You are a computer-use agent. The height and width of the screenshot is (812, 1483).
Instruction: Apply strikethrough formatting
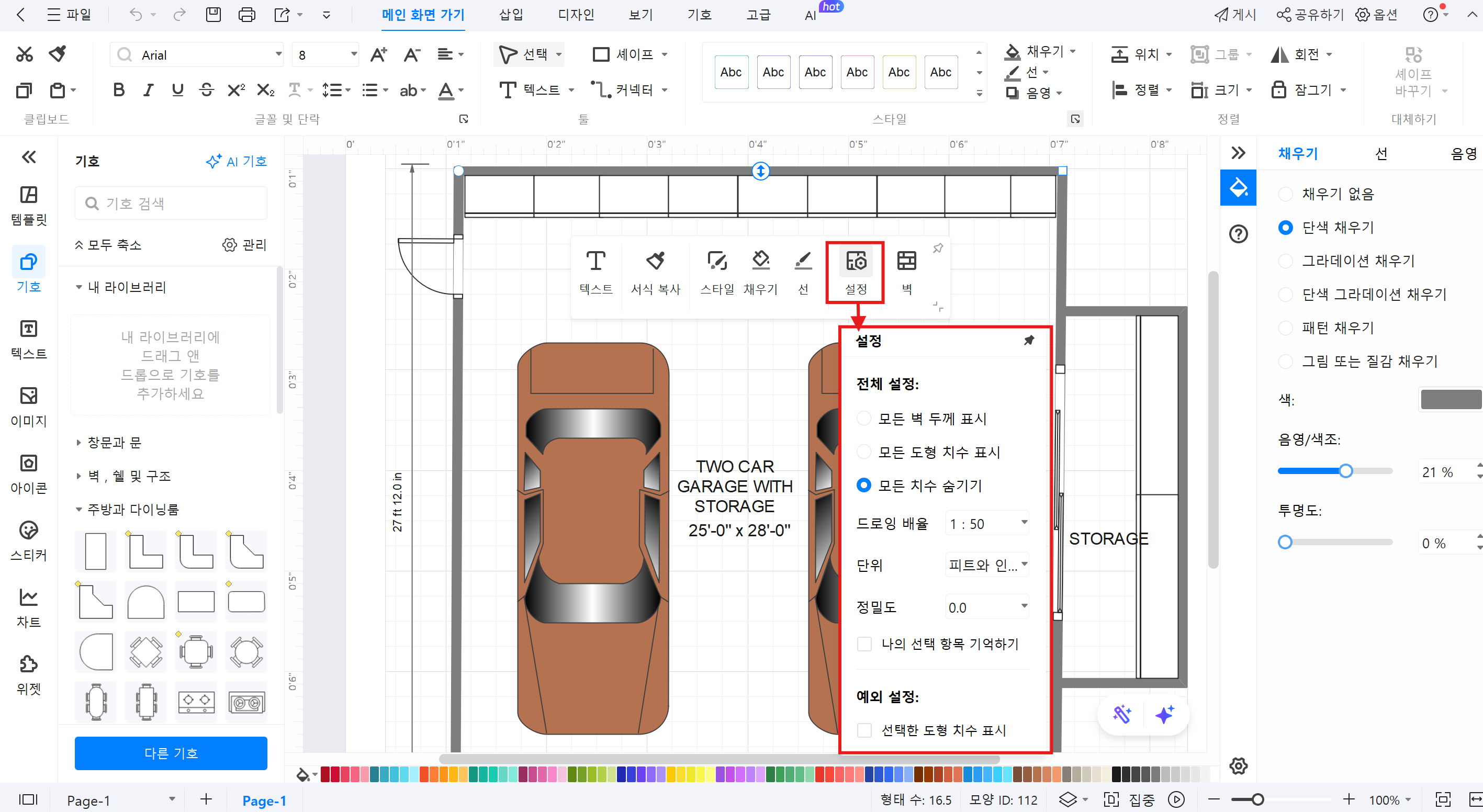(206, 90)
